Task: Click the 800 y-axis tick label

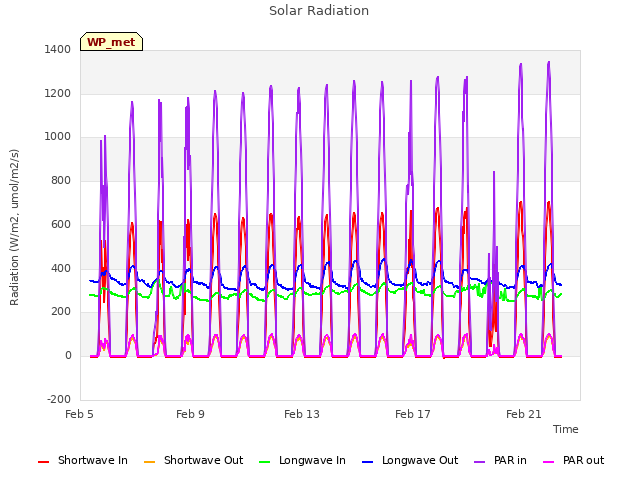Action: click(x=61, y=180)
